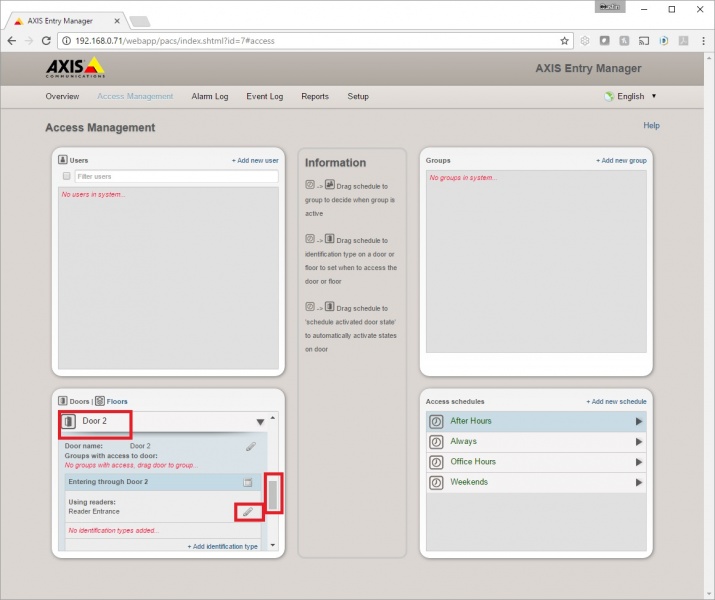
Task: Toggle the select all users checkbox
Action: (x=67, y=176)
